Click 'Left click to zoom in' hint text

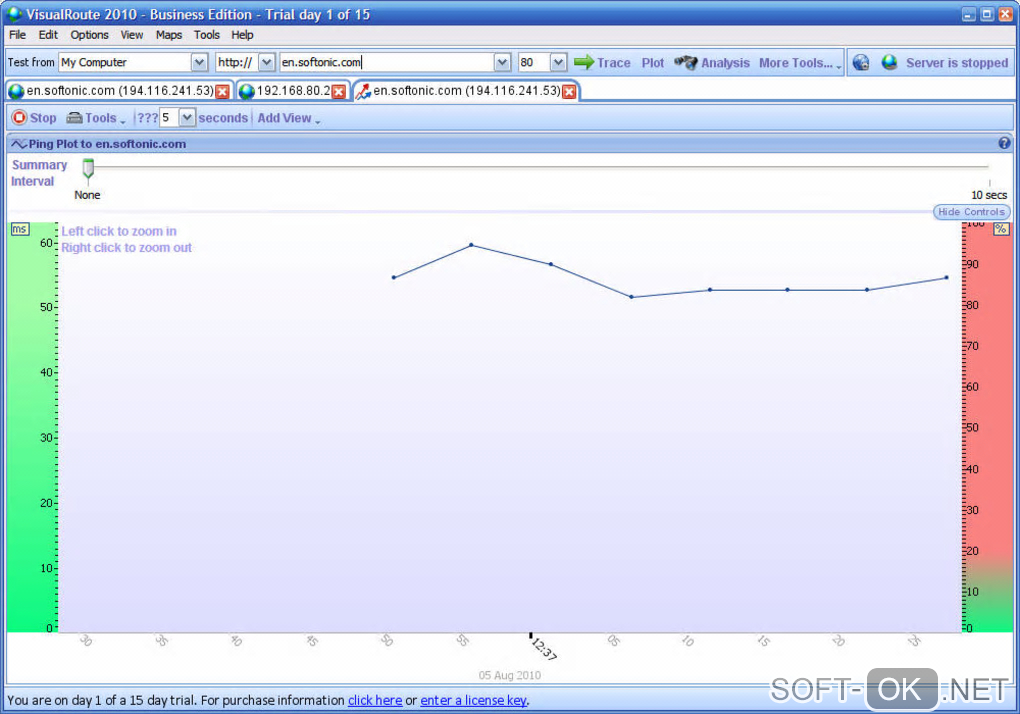(x=119, y=231)
